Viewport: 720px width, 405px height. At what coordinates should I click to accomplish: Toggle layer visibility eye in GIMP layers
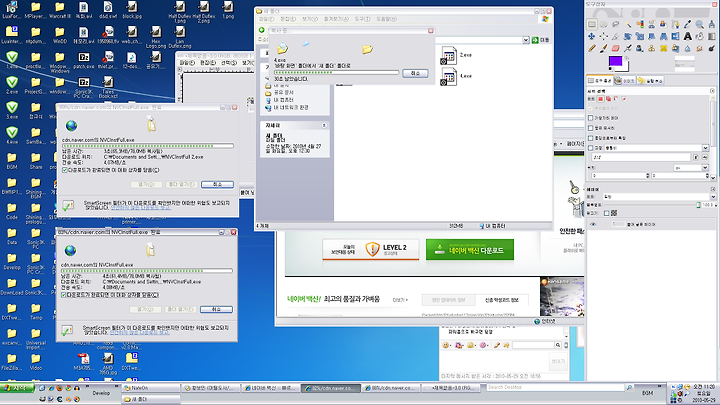(593, 225)
